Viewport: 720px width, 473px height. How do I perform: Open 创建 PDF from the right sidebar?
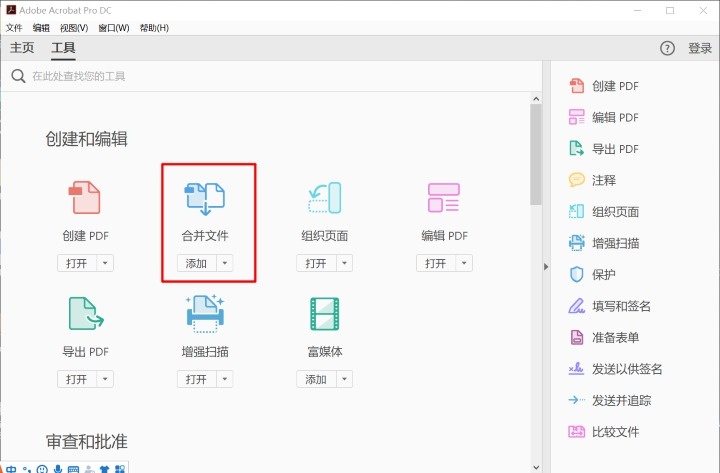pos(604,86)
